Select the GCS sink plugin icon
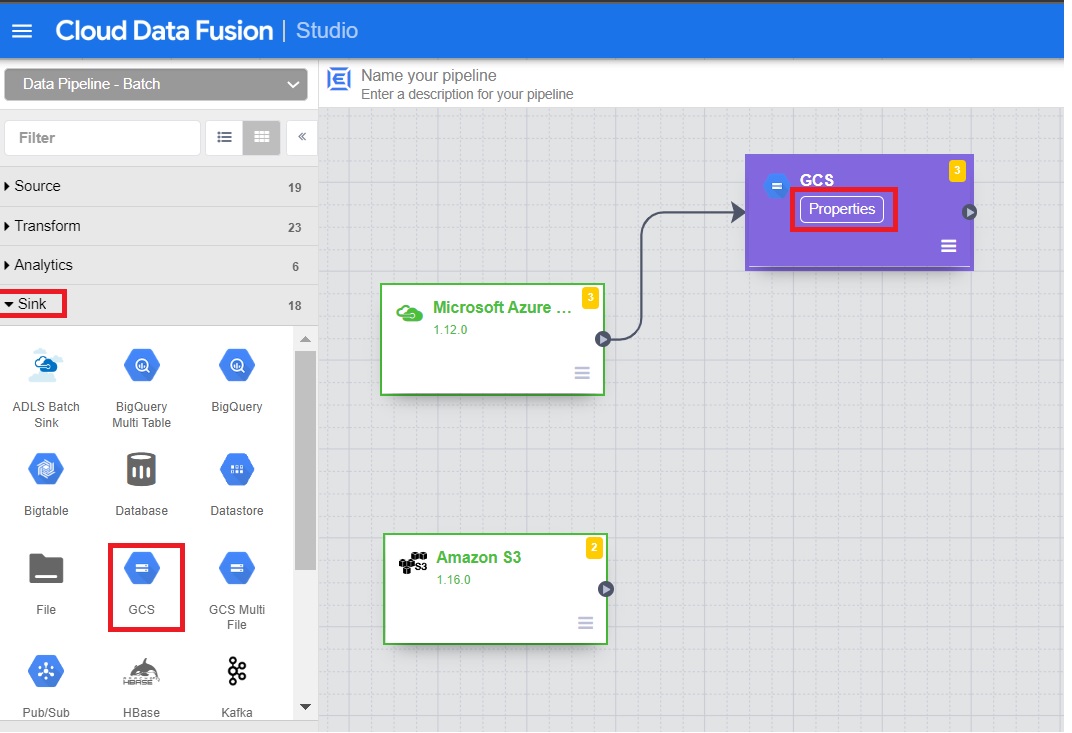Screen dimensions: 1072x733 point(141,567)
